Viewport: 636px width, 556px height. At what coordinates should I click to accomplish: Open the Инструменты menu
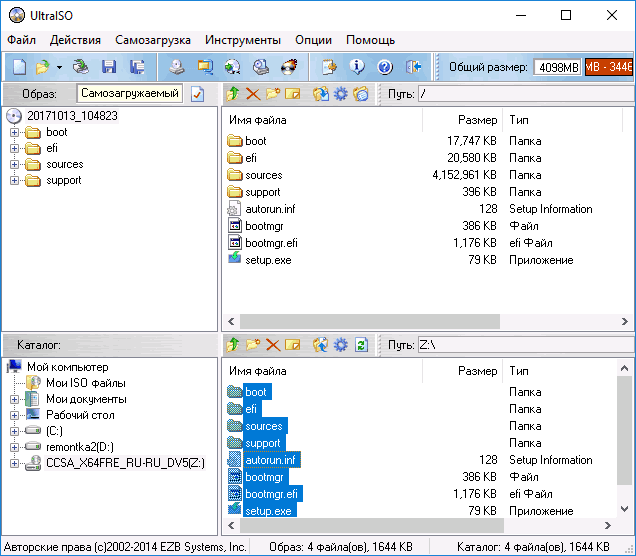coord(243,40)
